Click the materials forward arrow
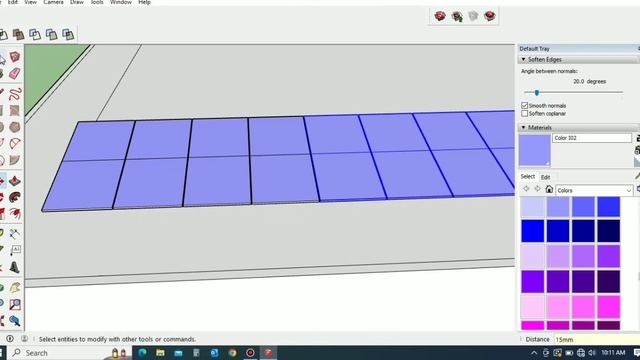Viewport: 640px width, 360px height. point(538,189)
